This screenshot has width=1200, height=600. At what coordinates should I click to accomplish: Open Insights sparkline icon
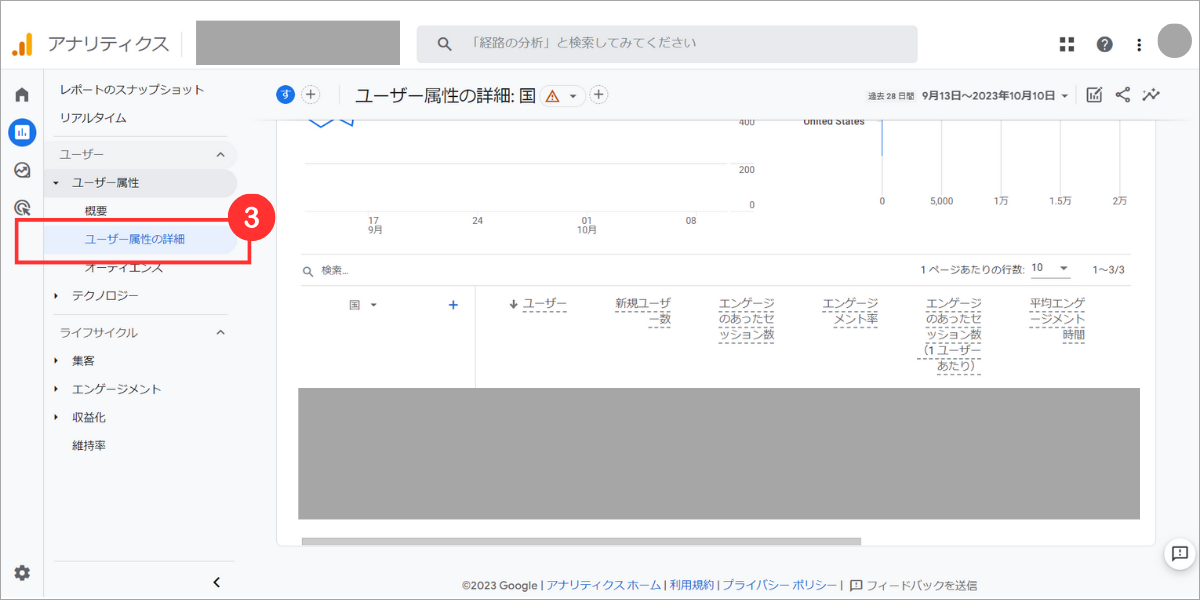1152,95
